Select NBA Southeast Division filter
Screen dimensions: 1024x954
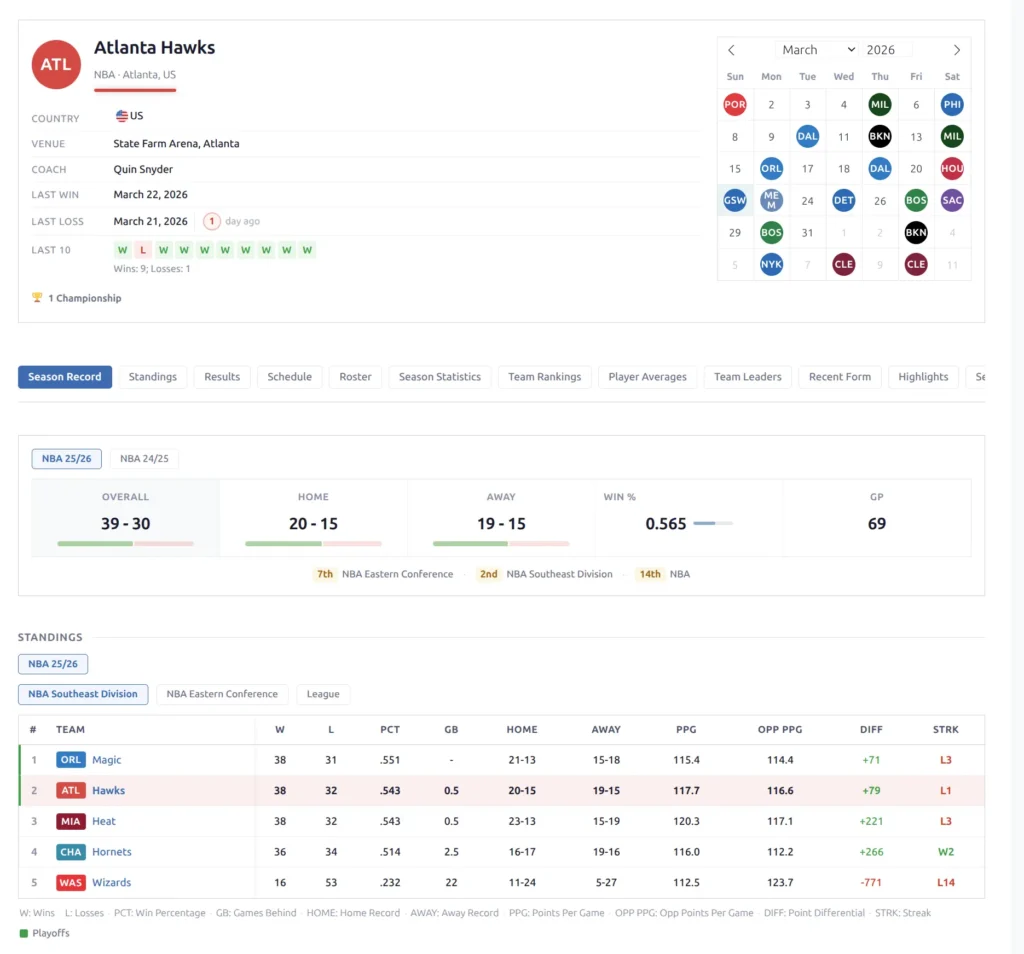click(x=83, y=694)
